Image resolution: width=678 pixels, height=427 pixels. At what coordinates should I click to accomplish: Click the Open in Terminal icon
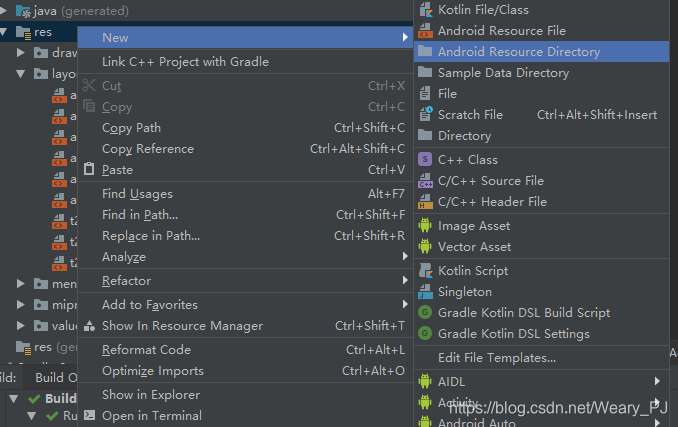click(90, 415)
